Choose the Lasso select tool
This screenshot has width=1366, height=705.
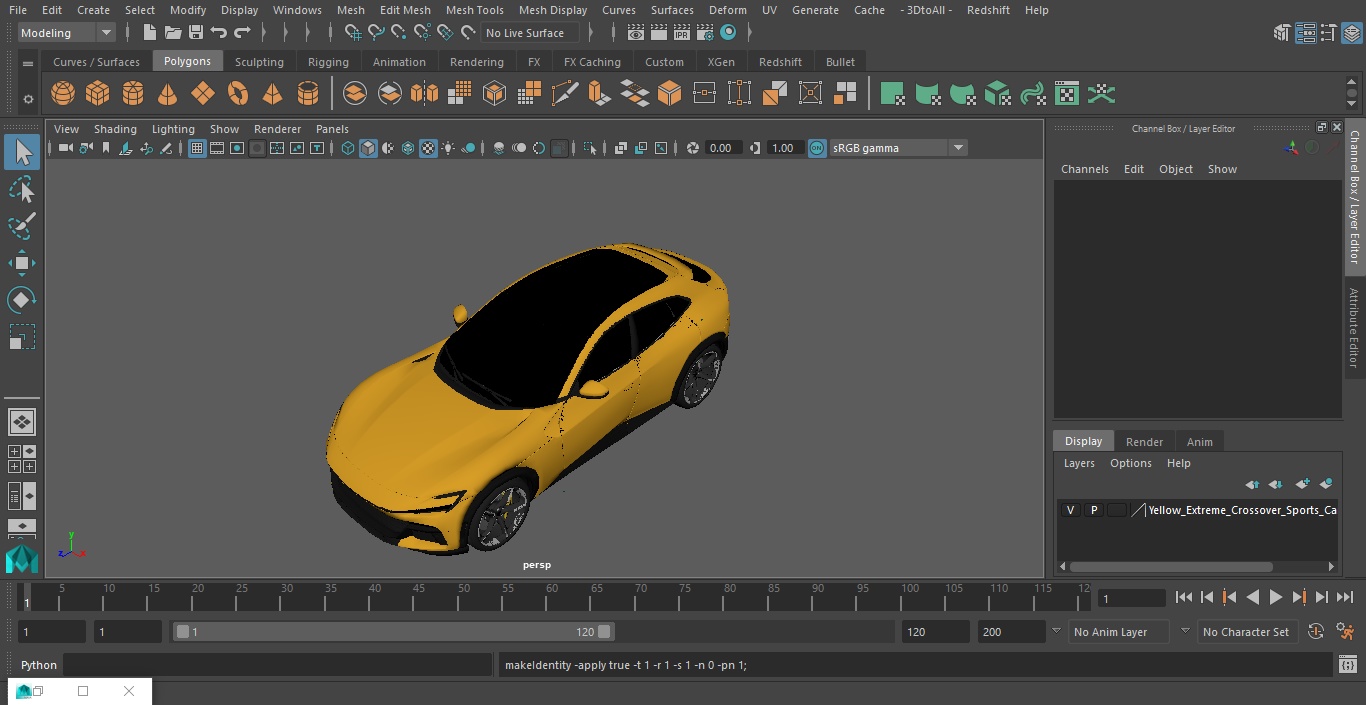point(21,190)
